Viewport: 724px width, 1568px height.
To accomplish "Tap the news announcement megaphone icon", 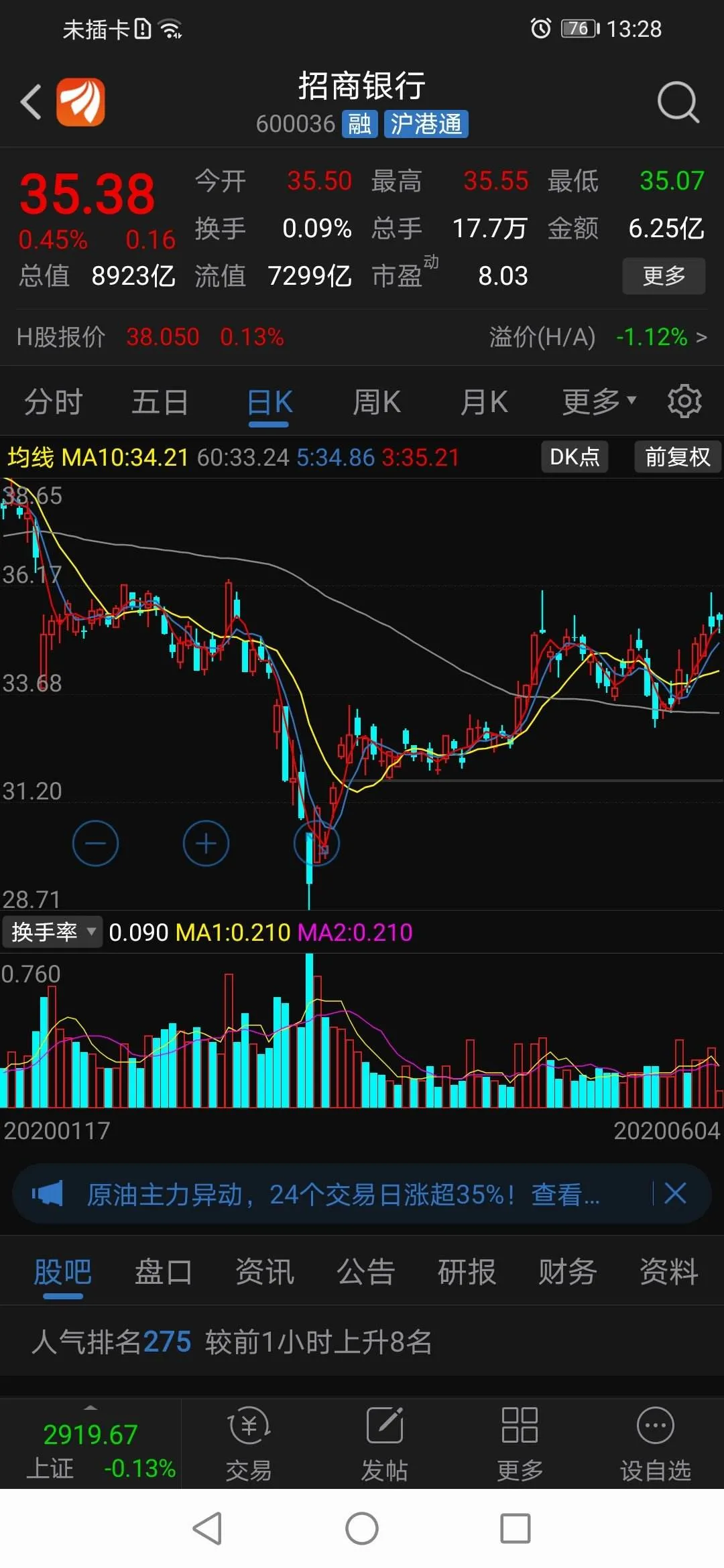I will 47,1193.
